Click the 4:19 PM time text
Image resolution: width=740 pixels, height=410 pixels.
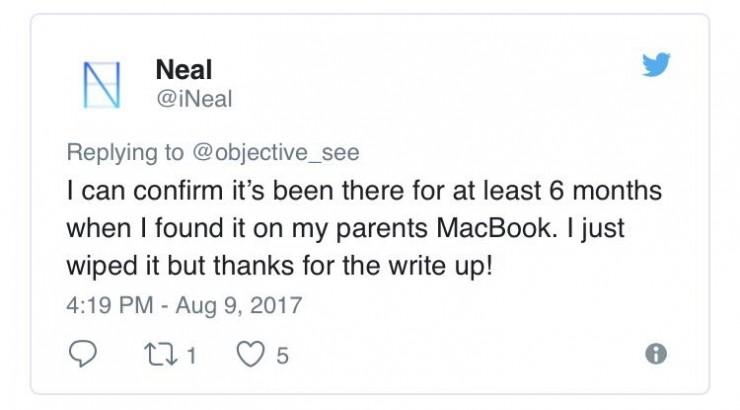pos(106,304)
